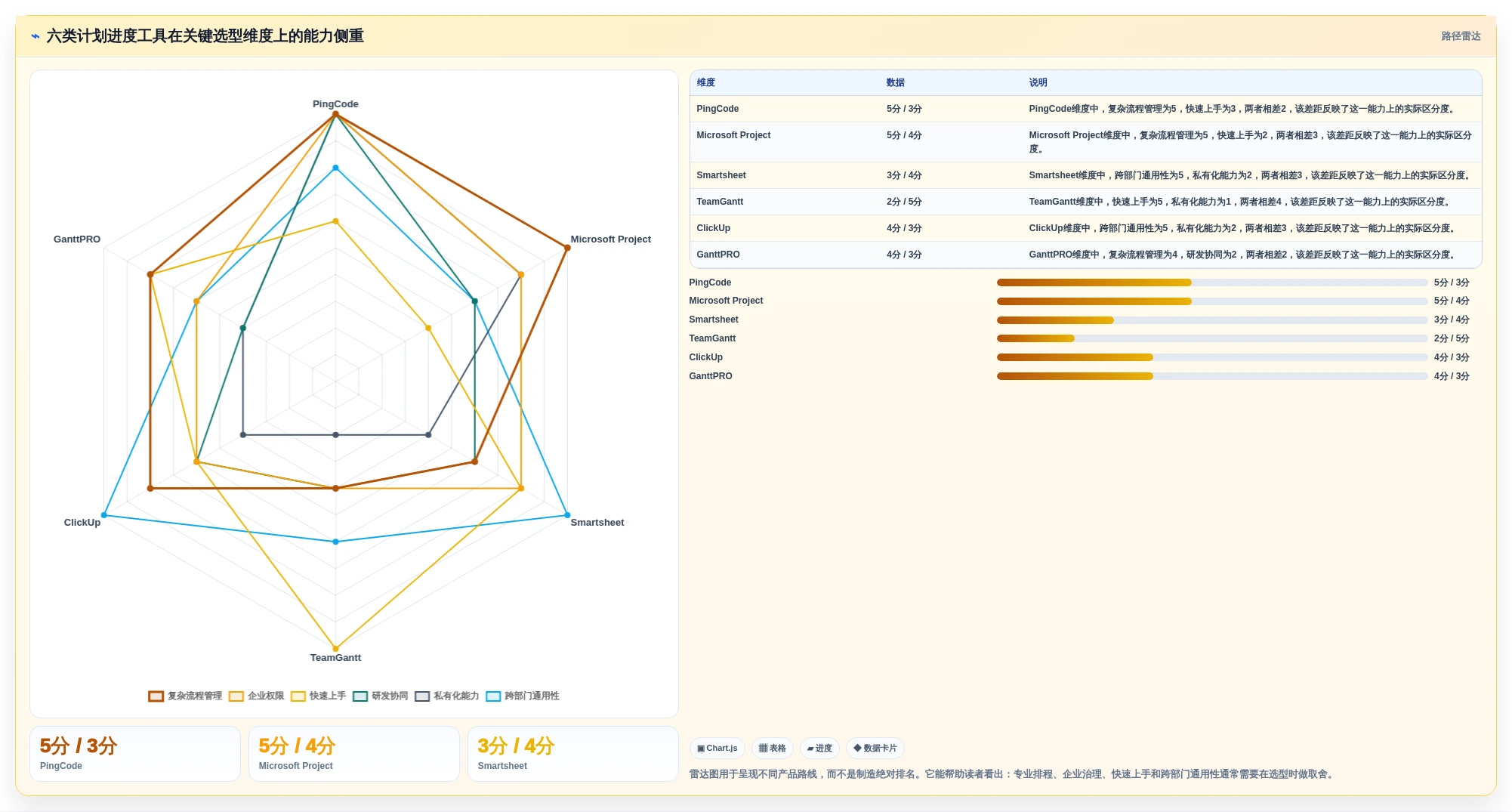Click the 数据卡片 tag chip
The image size is (1512, 812).
pyautogui.click(x=875, y=749)
